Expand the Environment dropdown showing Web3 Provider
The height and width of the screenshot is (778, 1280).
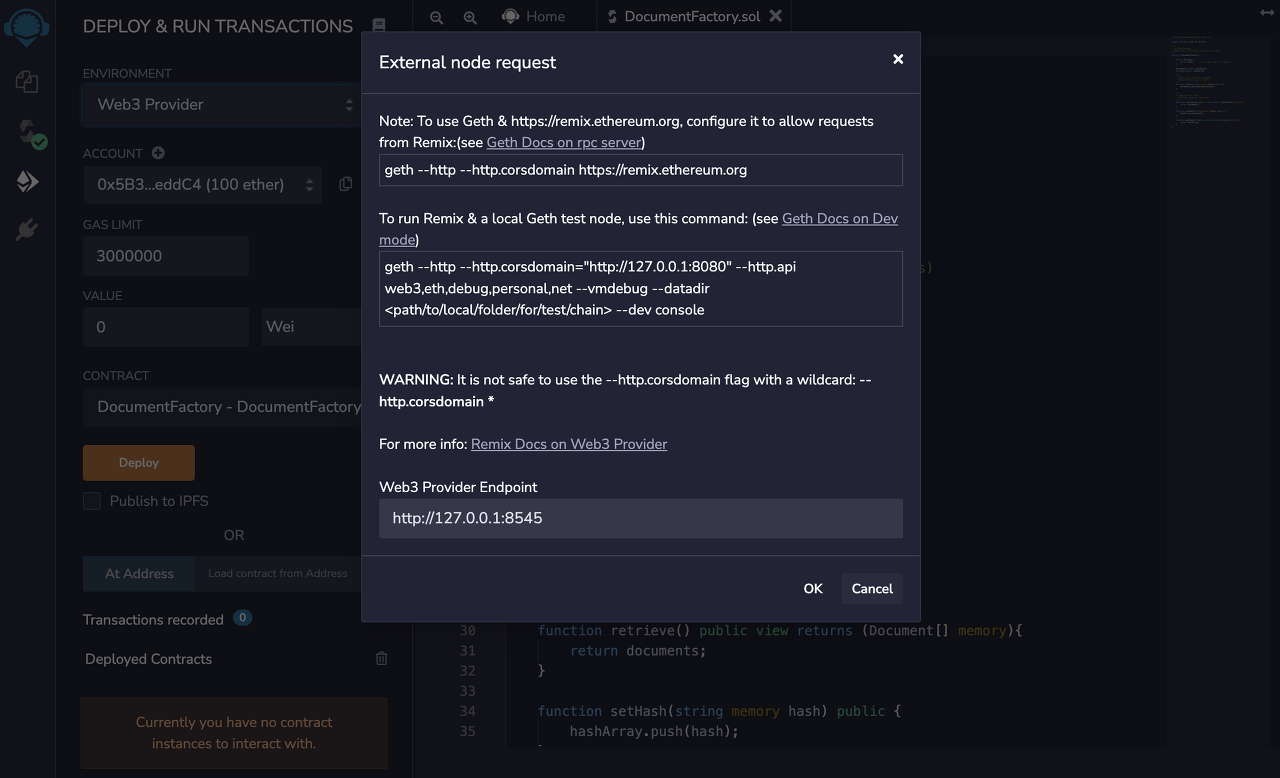(220, 104)
